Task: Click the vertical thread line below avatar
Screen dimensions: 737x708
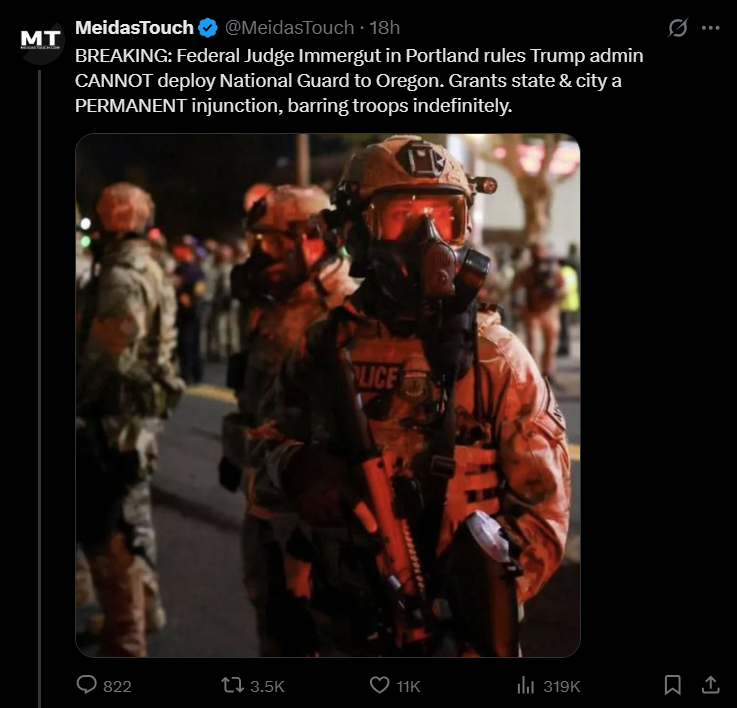Action: click(39, 389)
